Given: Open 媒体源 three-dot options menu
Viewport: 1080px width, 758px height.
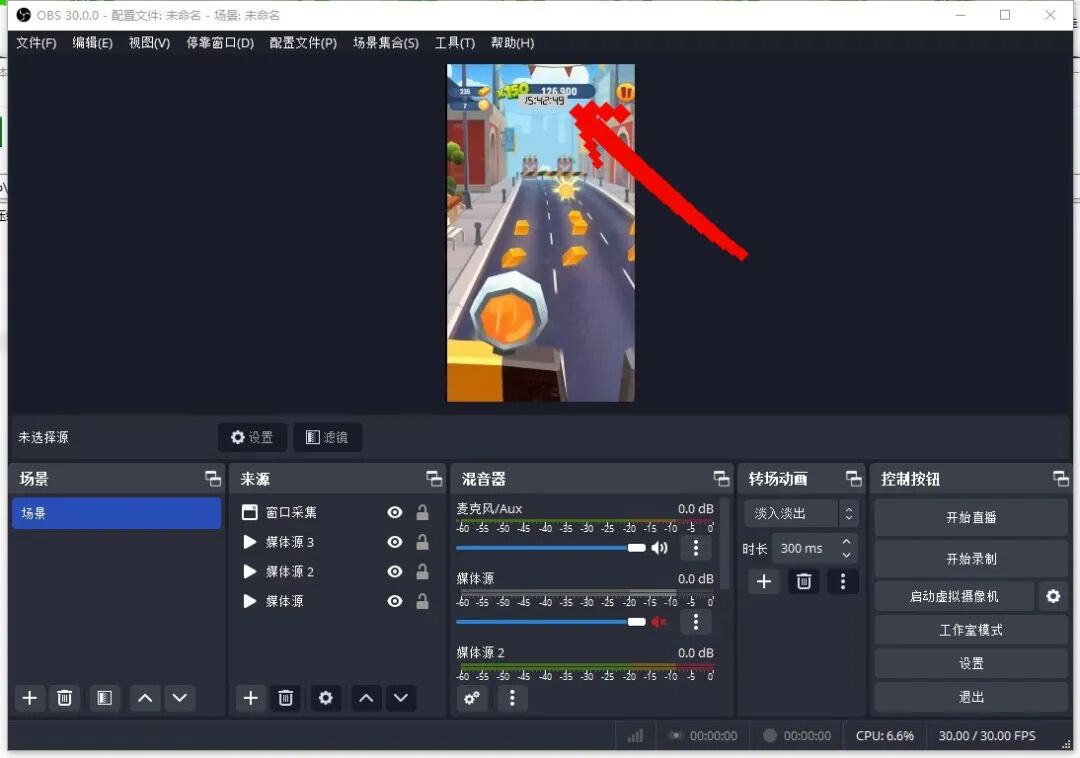Looking at the screenshot, I should (x=696, y=622).
